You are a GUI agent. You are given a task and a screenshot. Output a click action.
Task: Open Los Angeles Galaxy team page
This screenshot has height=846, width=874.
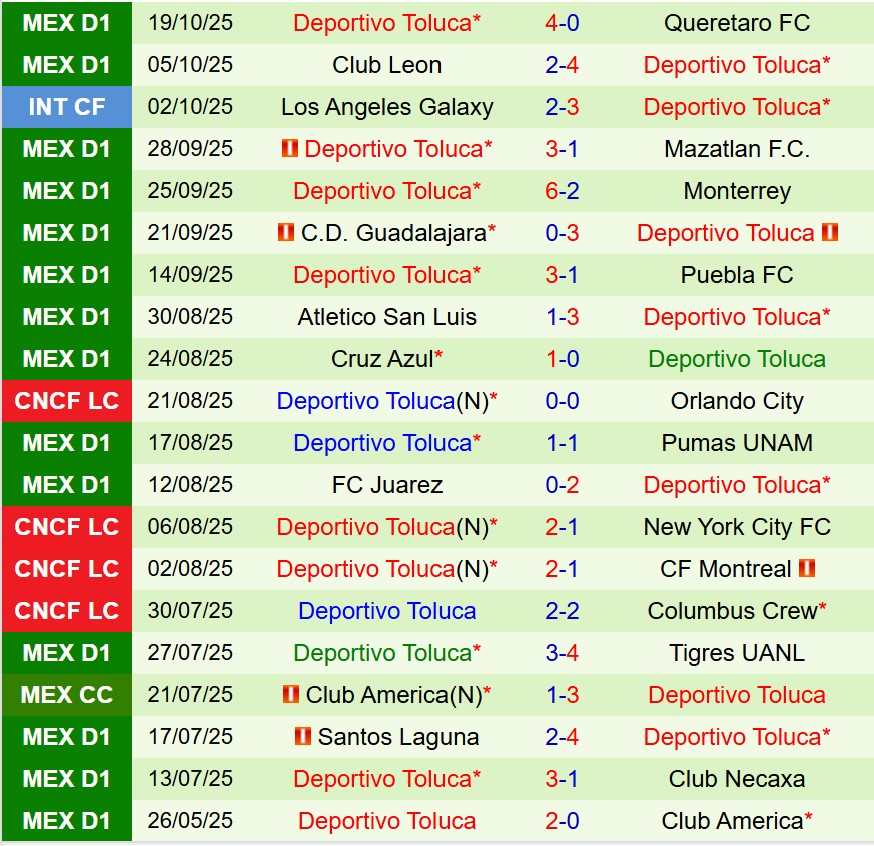point(387,107)
